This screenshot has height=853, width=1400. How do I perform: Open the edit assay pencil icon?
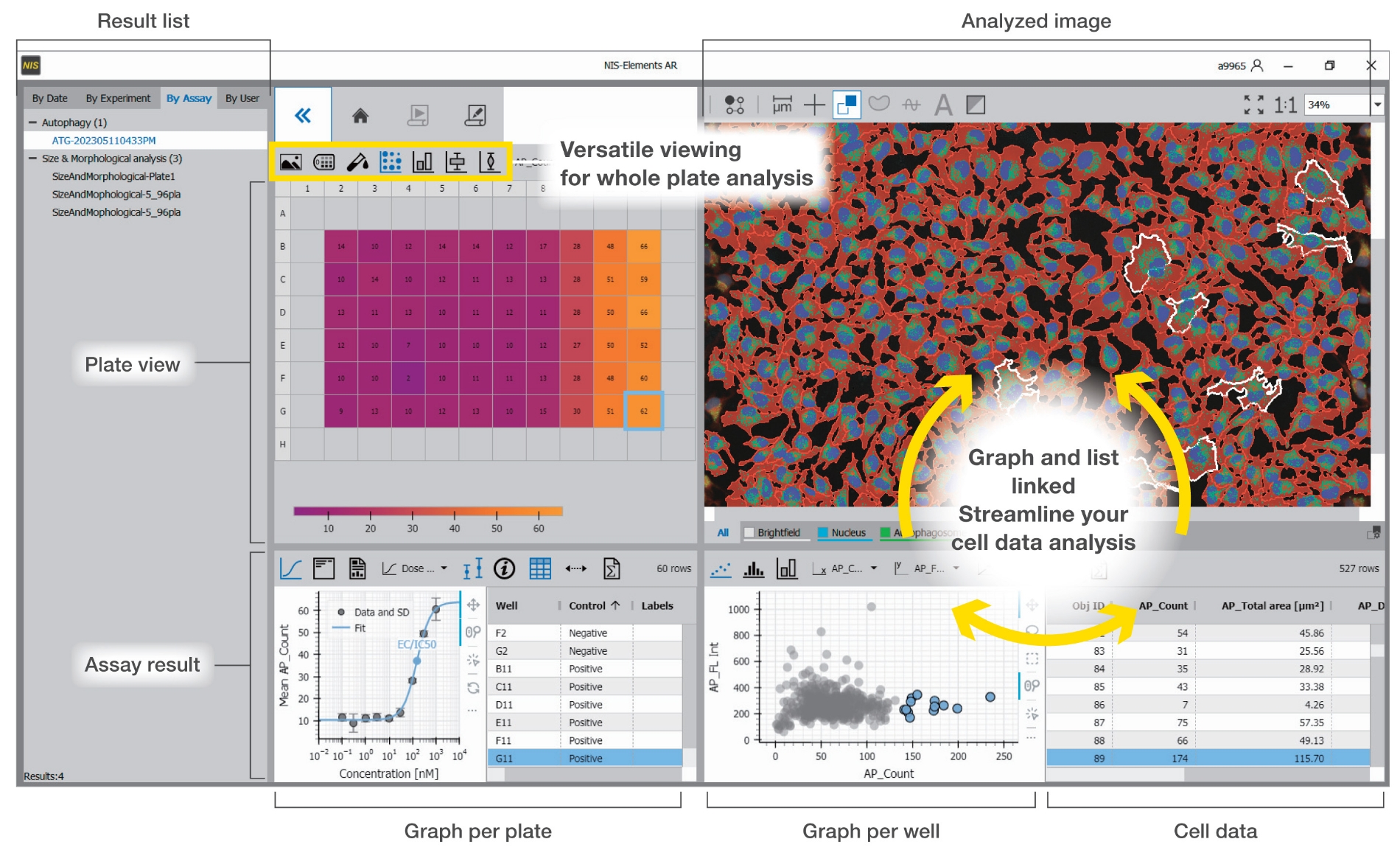pos(475,115)
